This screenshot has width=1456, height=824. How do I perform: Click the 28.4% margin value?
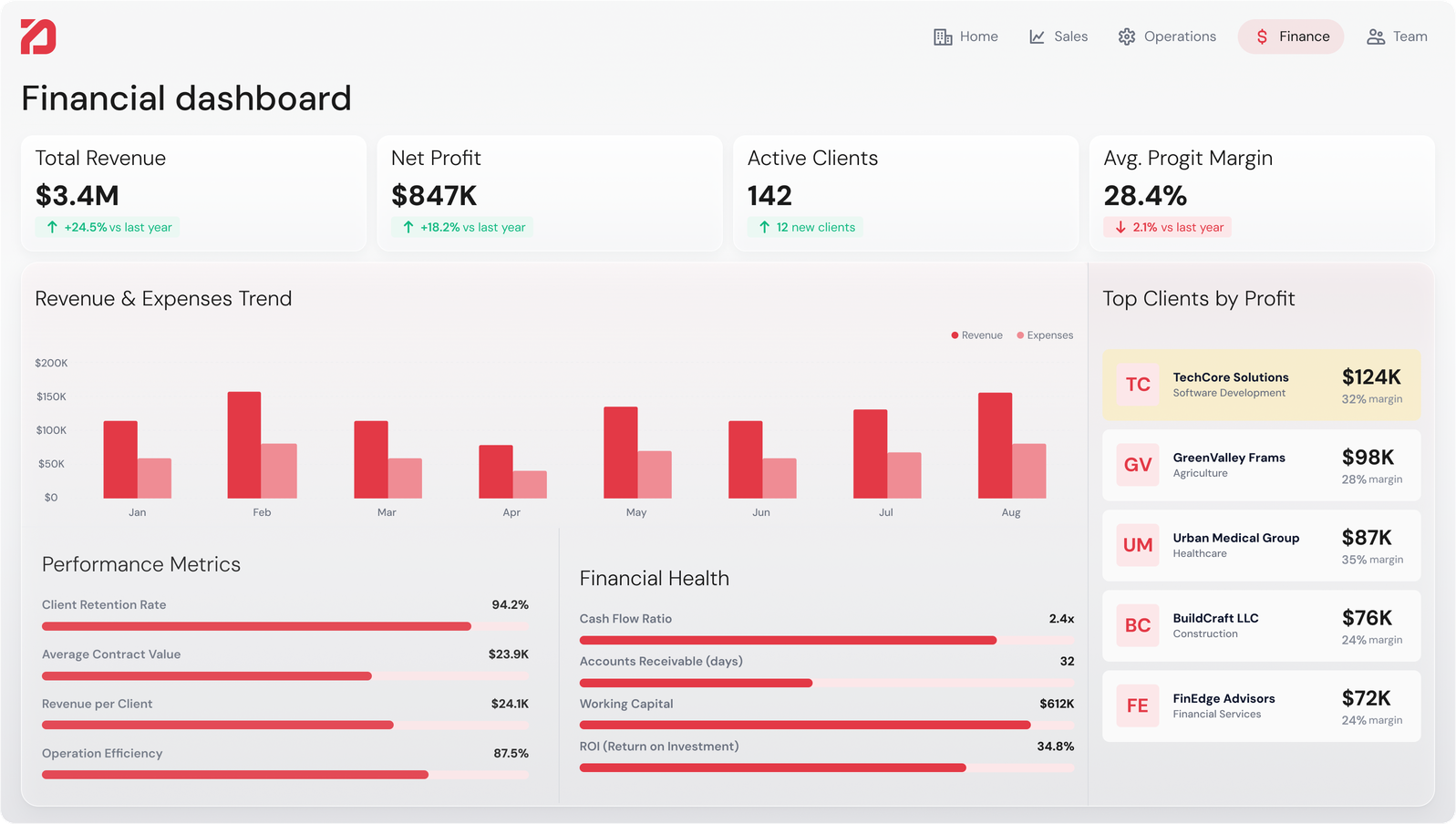[x=1145, y=196]
